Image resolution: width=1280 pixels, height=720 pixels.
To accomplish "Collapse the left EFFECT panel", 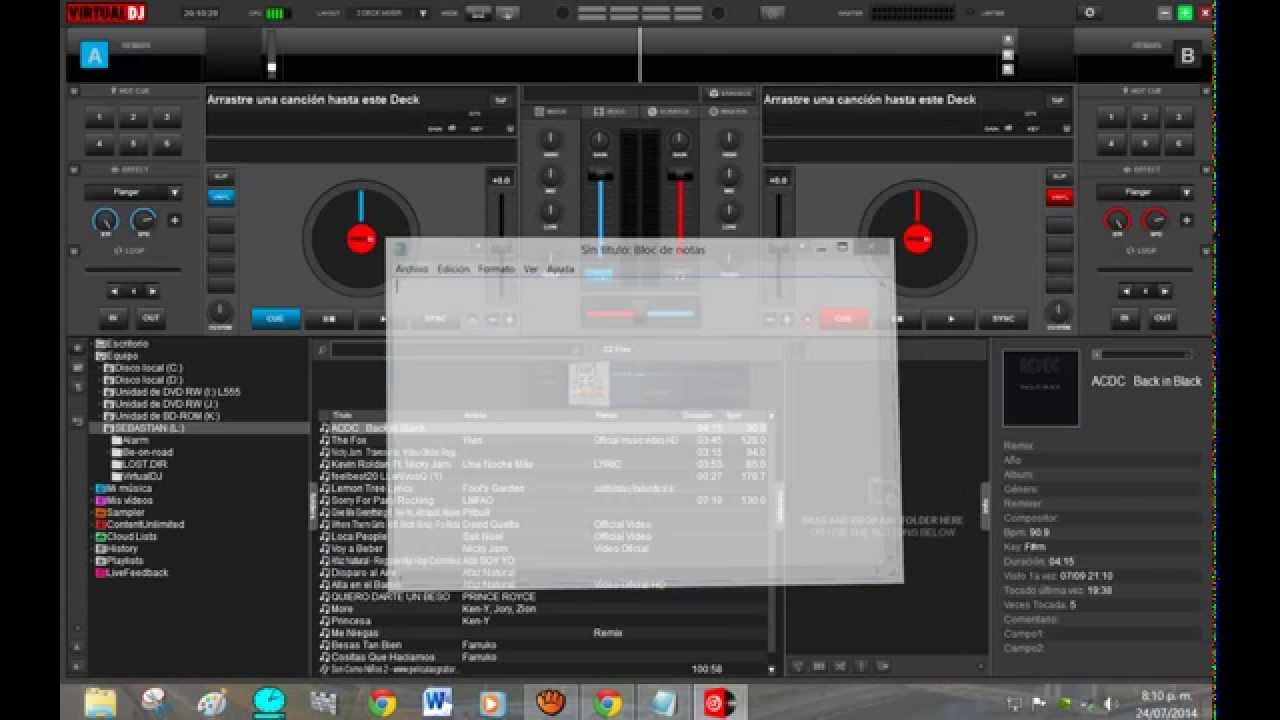I will pyautogui.click(x=75, y=170).
